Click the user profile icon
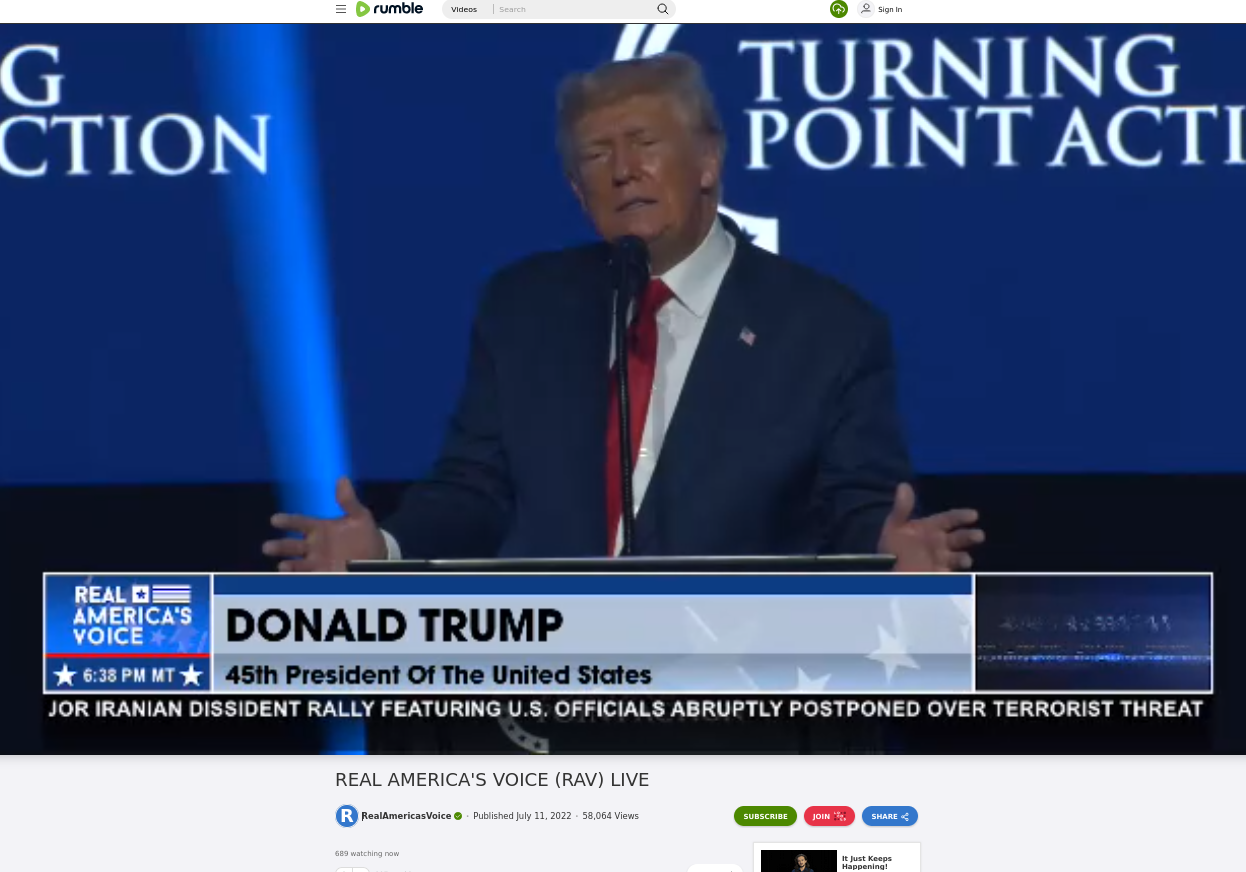 click(866, 9)
